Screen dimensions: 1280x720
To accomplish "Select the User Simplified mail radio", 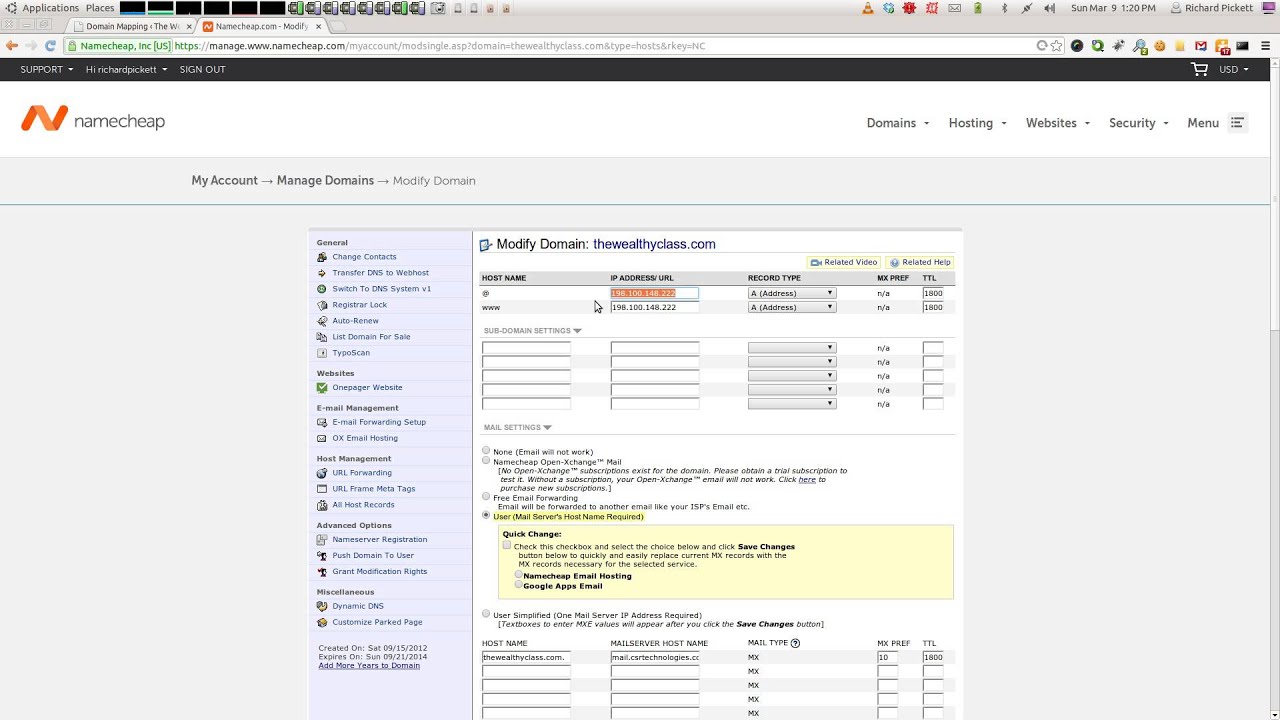I will pyautogui.click(x=486, y=614).
